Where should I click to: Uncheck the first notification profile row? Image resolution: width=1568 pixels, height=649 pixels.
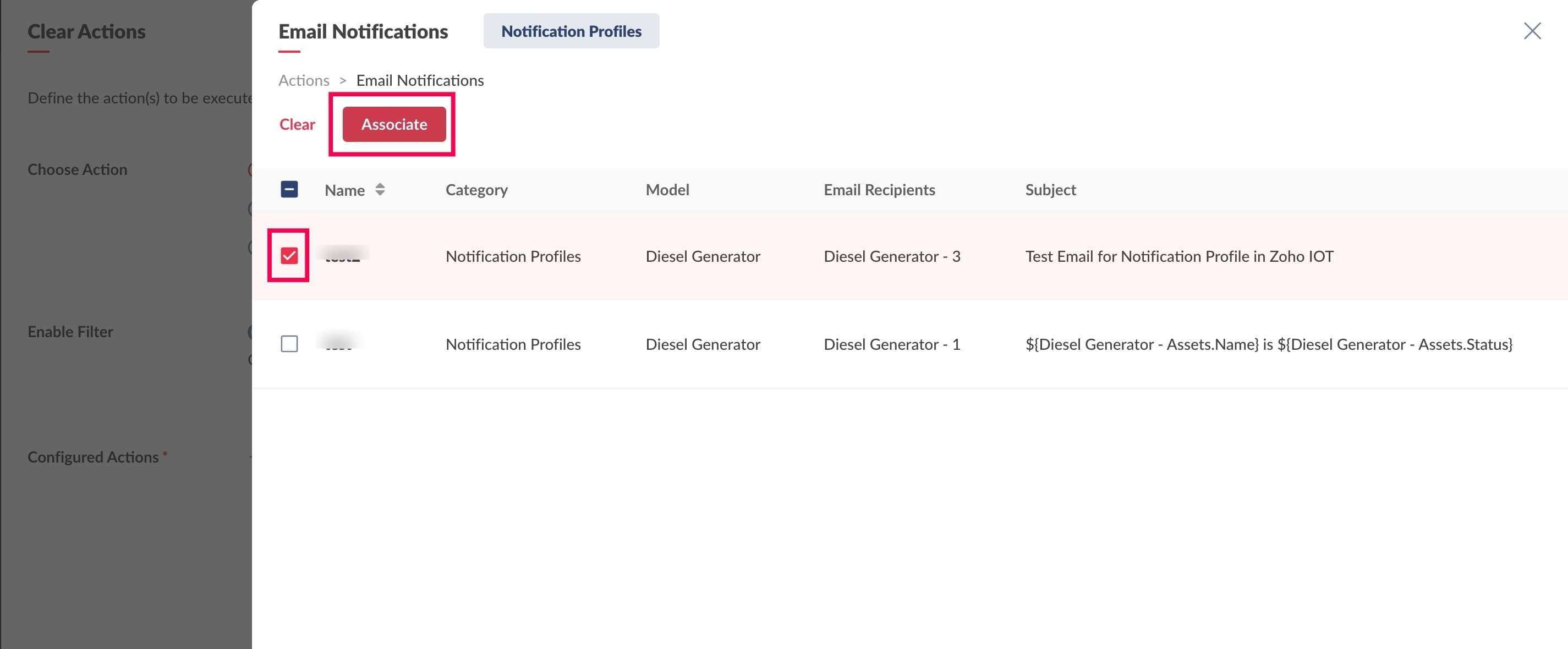(x=289, y=256)
